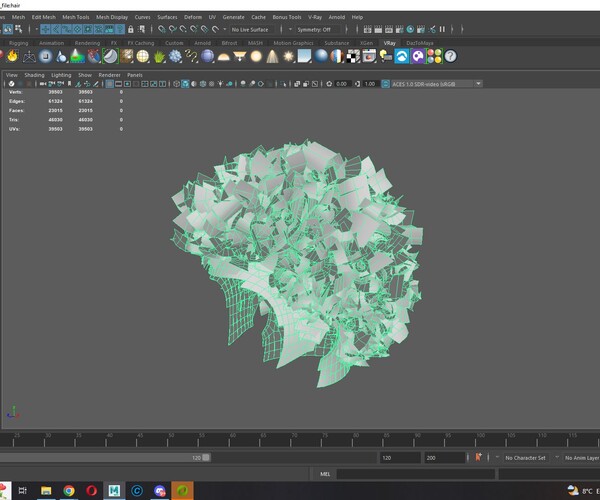Click the V-Ray checkerboard shelf icon
This screenshot has height=500, width=600.
[353, 56]
